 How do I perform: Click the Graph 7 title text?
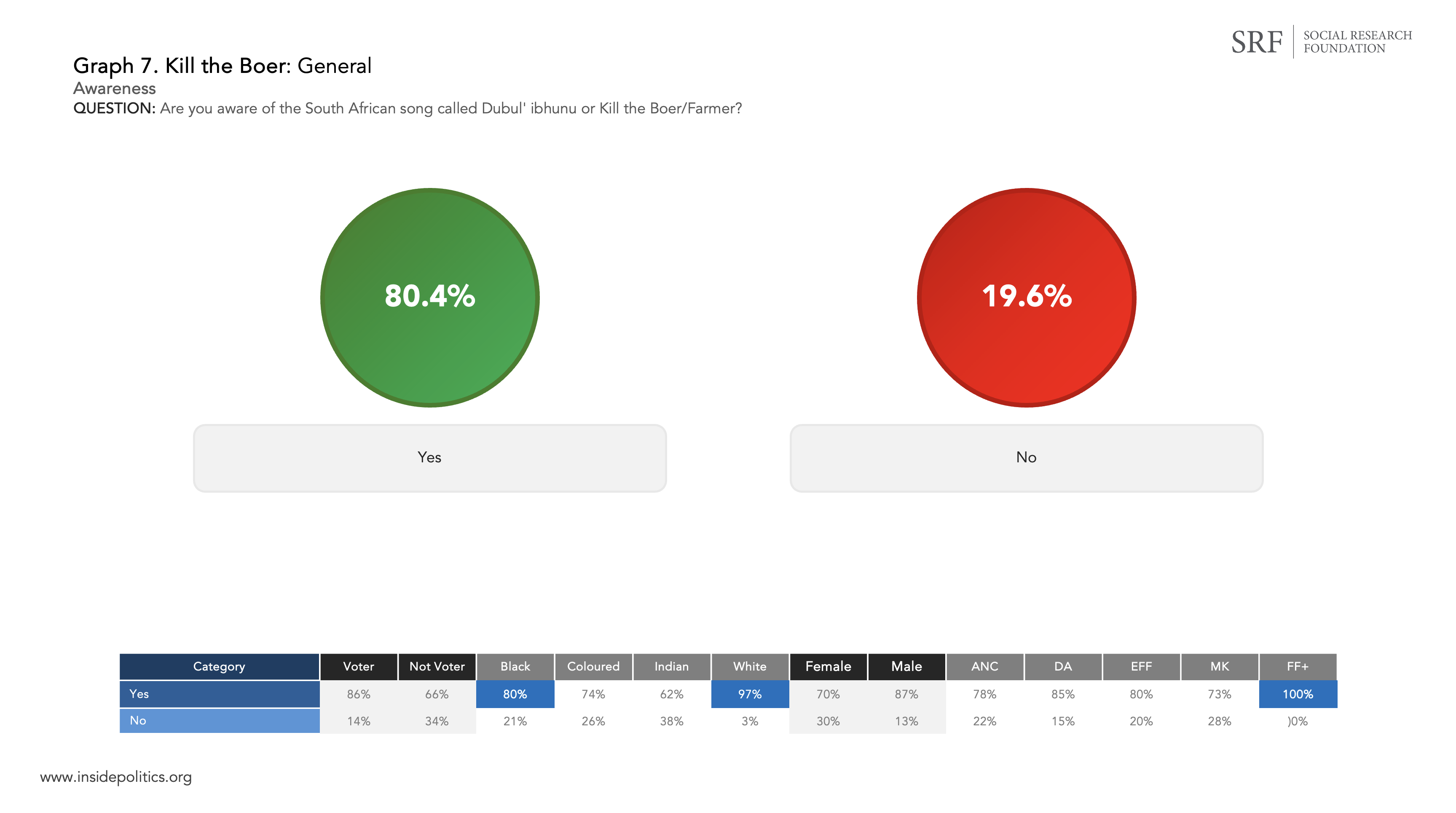(222, 66)
